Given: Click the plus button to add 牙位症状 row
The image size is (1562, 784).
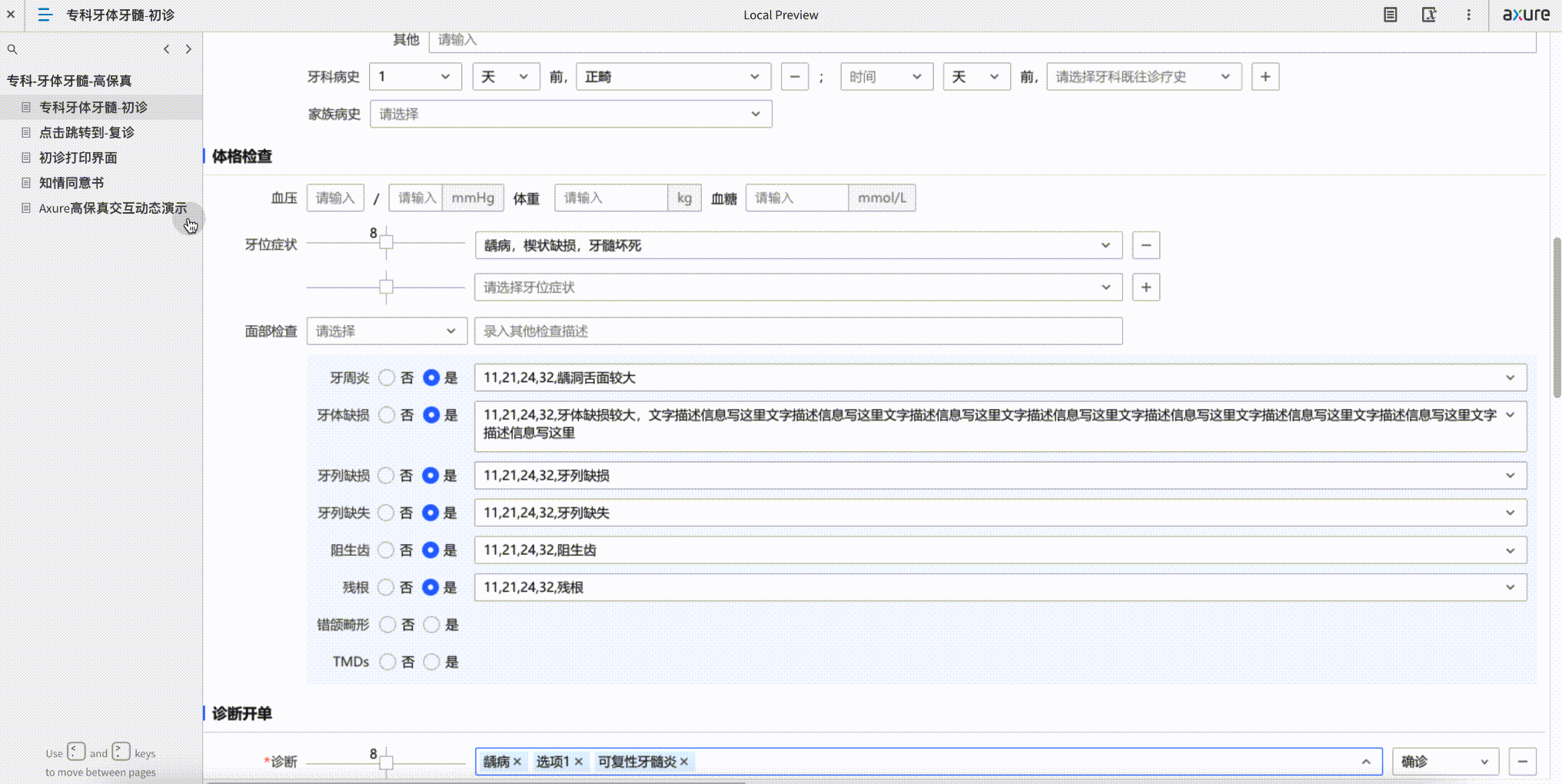Looking at the screenshot, I should [x=1145, y=287].
